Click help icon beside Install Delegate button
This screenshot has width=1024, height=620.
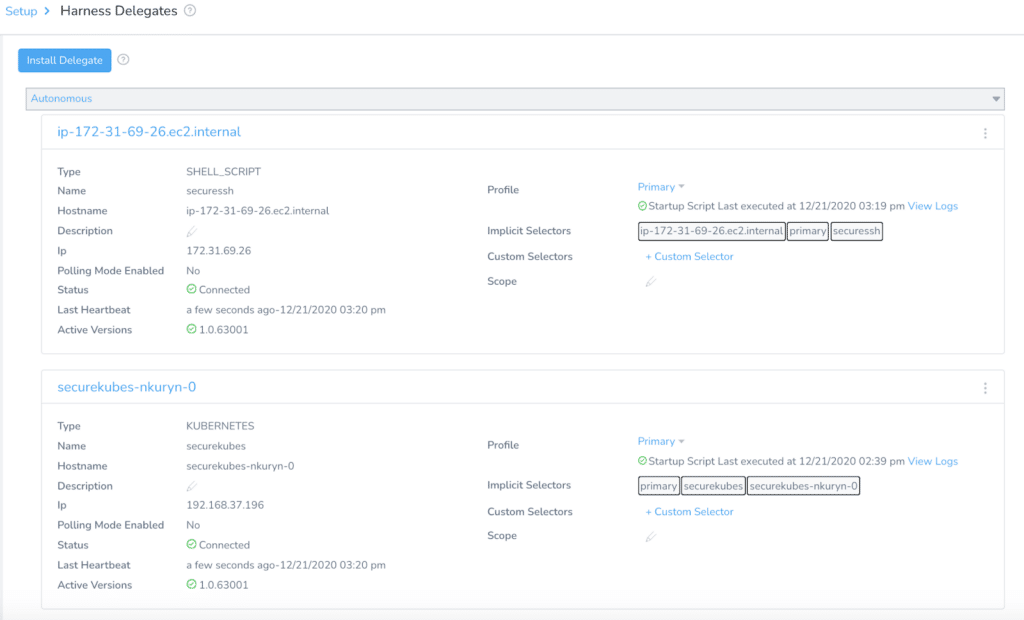pyautogui.click(x=123, y=59)
